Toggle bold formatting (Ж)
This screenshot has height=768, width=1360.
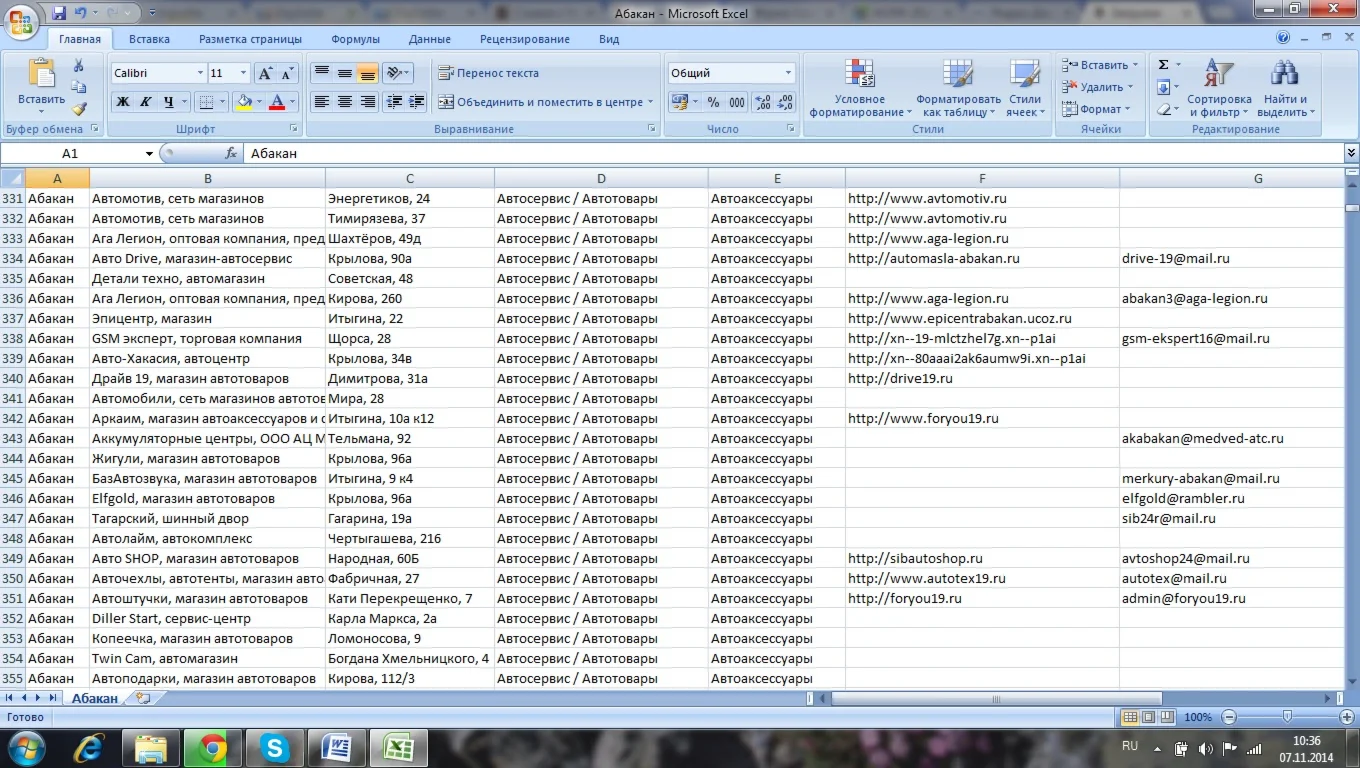coord(123,102)
